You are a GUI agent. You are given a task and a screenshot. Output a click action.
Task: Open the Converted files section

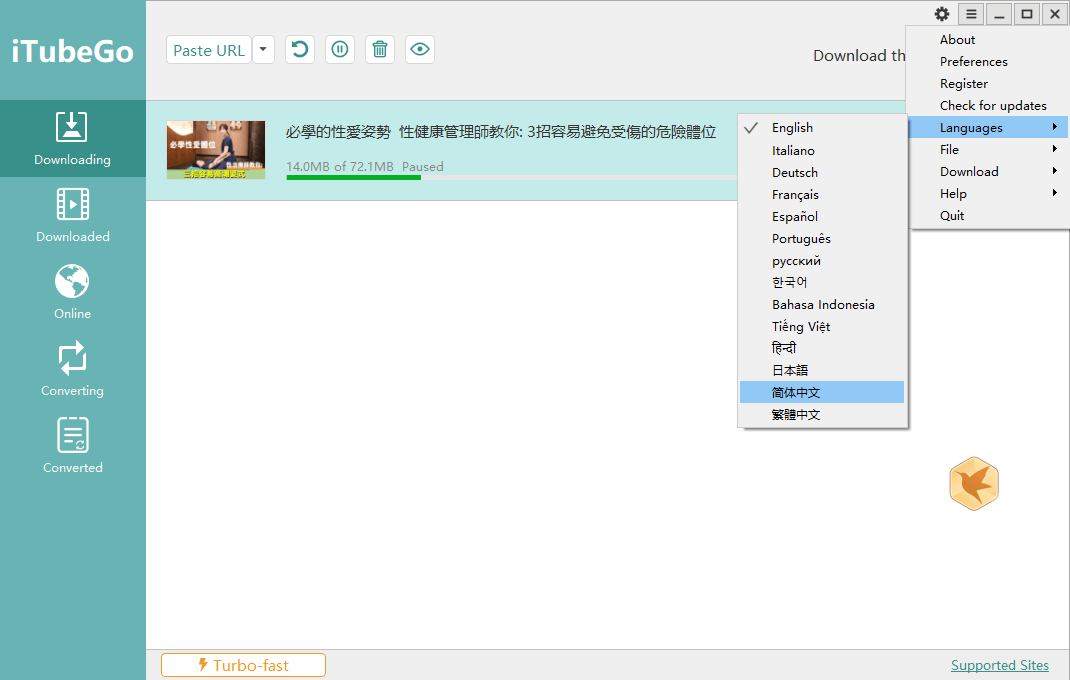(72, 447)
